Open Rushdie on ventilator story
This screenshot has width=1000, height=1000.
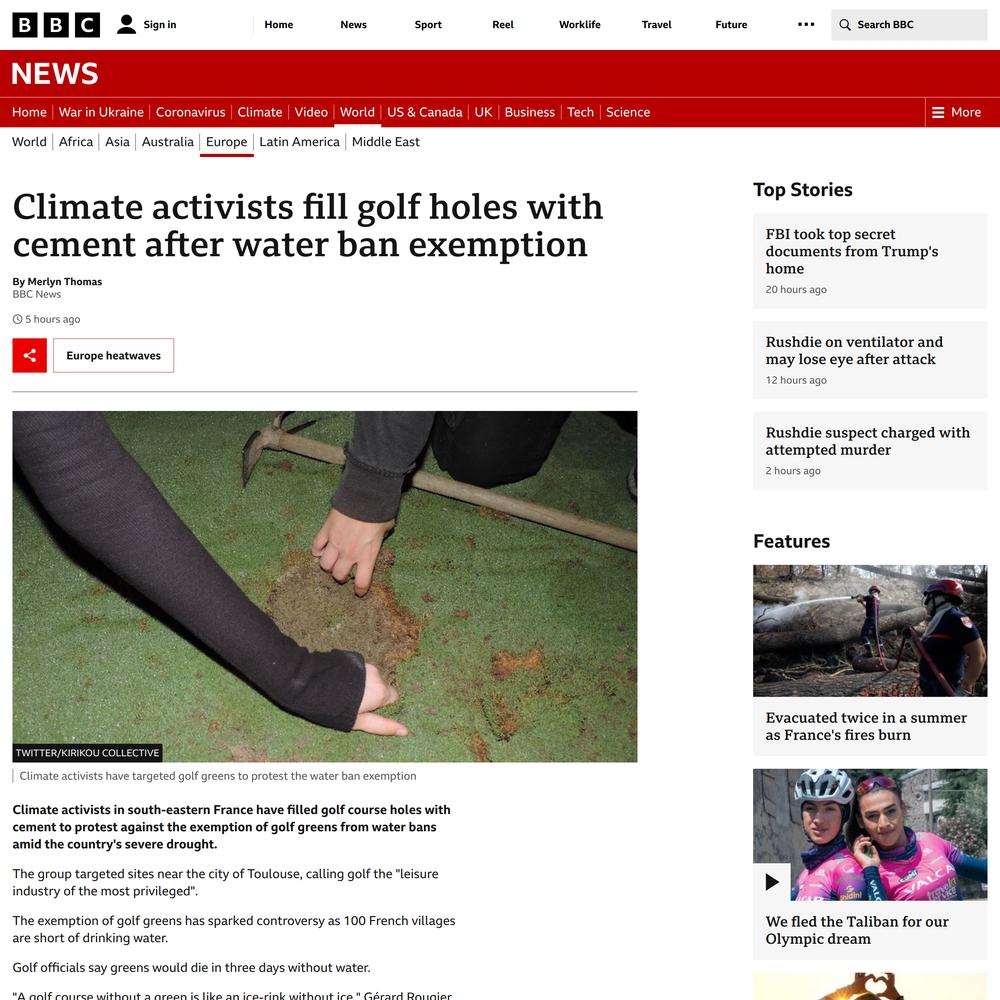(854, 351)
